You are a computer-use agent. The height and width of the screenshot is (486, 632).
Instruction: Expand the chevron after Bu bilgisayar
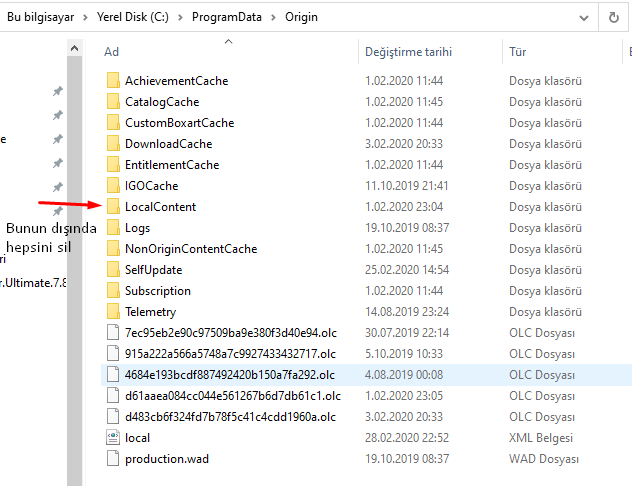tap(85, 17)
